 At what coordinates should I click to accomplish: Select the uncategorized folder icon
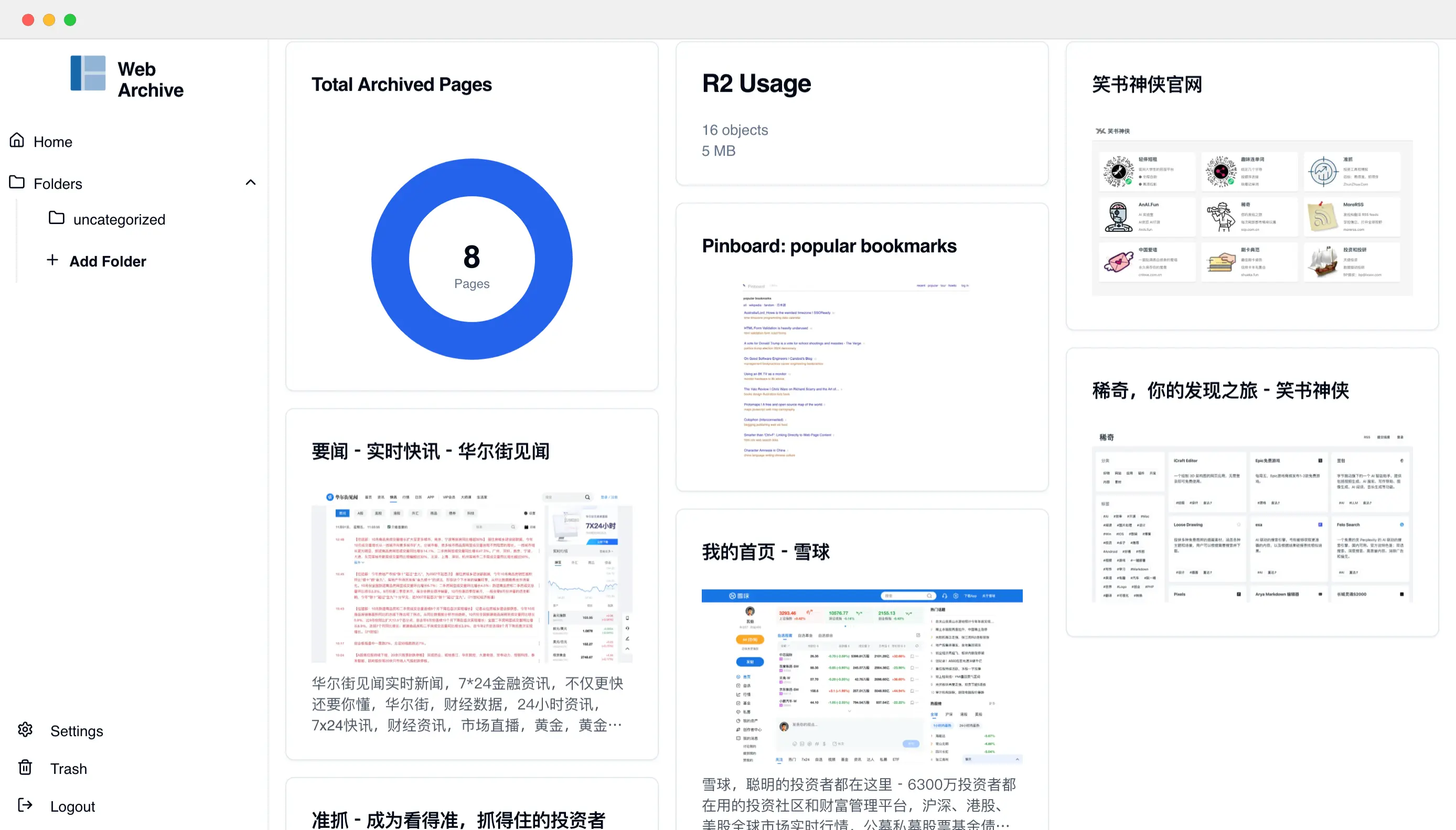[x=57, y=218]
